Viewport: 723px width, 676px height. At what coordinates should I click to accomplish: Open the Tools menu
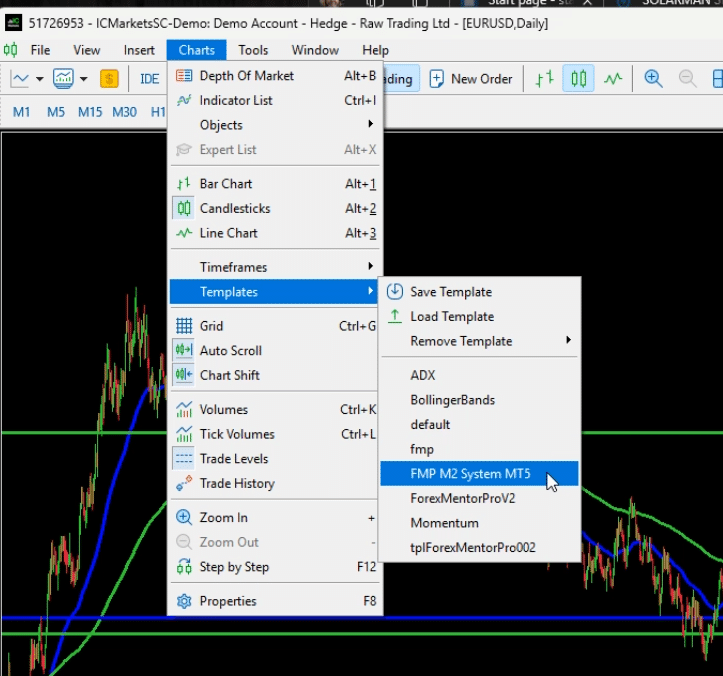click(253, 50)
